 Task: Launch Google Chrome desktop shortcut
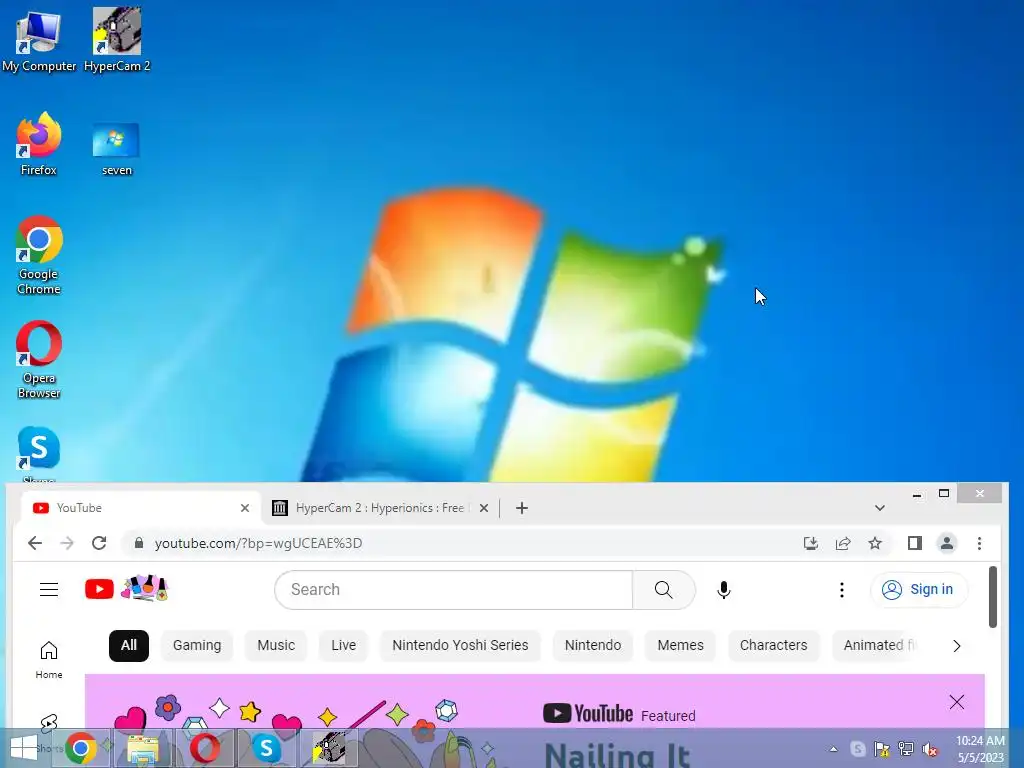pos(39,255)
